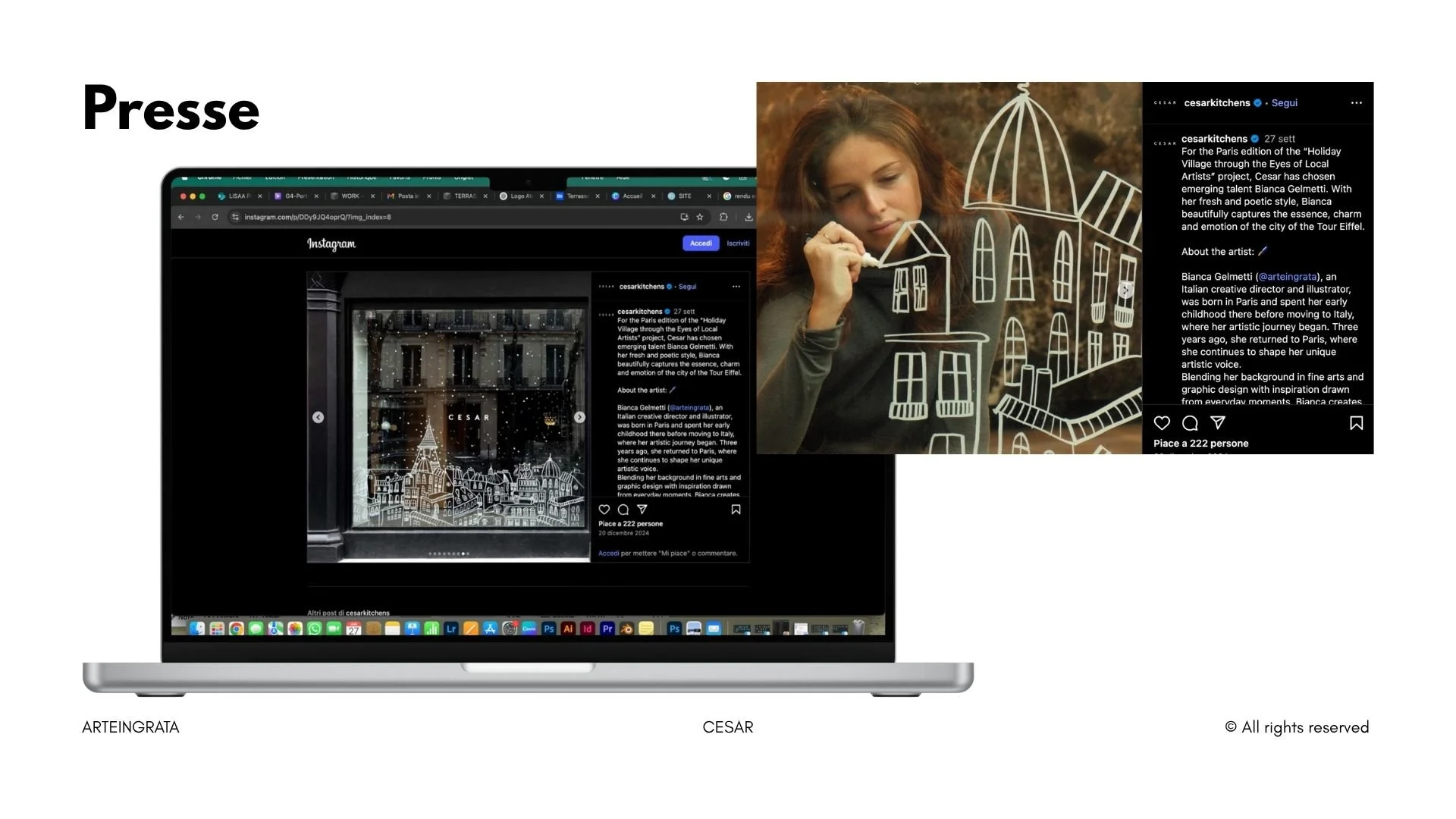Open cesarkitchens profile in enlarged header

click(x=1217, y=103)
